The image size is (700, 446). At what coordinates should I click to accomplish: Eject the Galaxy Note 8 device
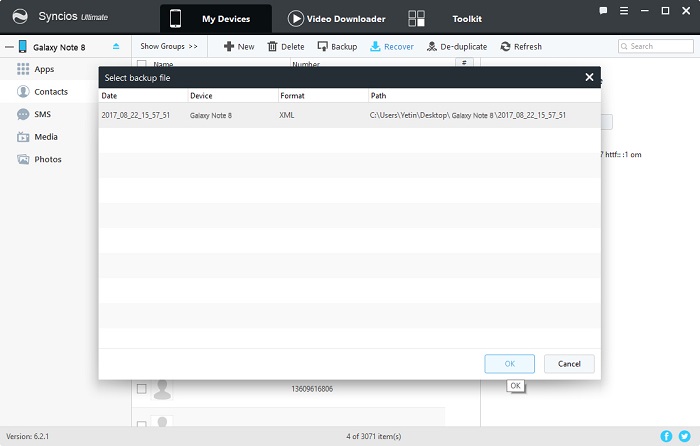116,46
